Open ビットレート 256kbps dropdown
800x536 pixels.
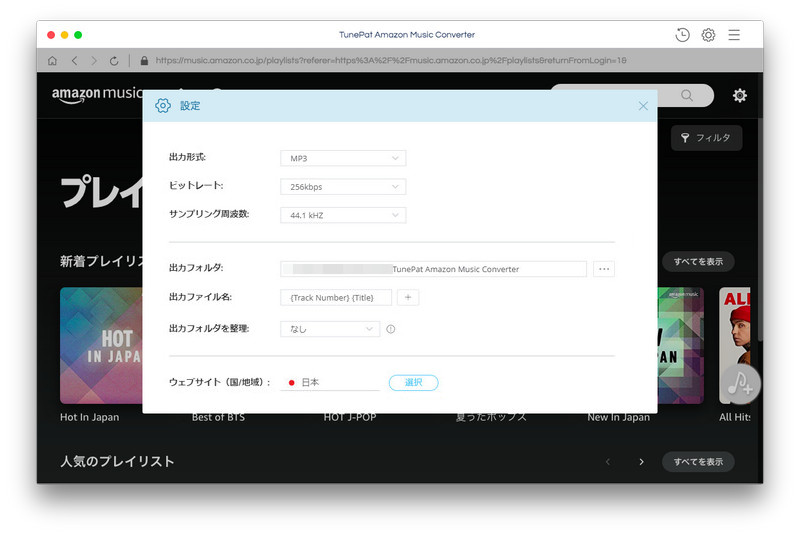tap(343, 187)
